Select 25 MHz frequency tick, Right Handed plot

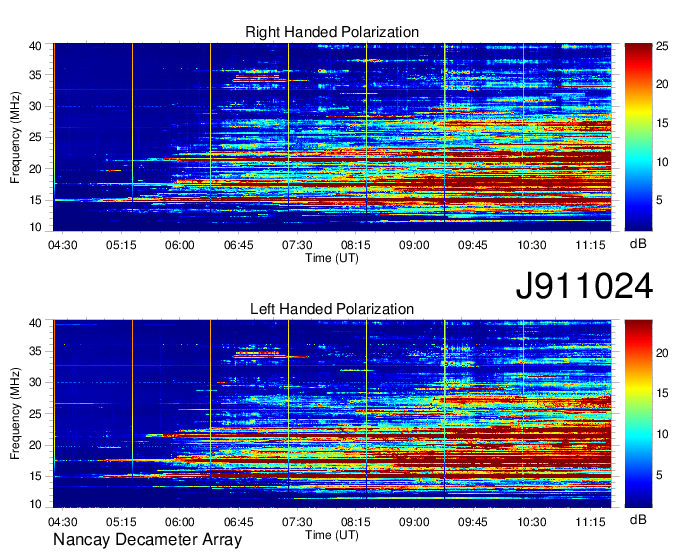click(35, 137)
